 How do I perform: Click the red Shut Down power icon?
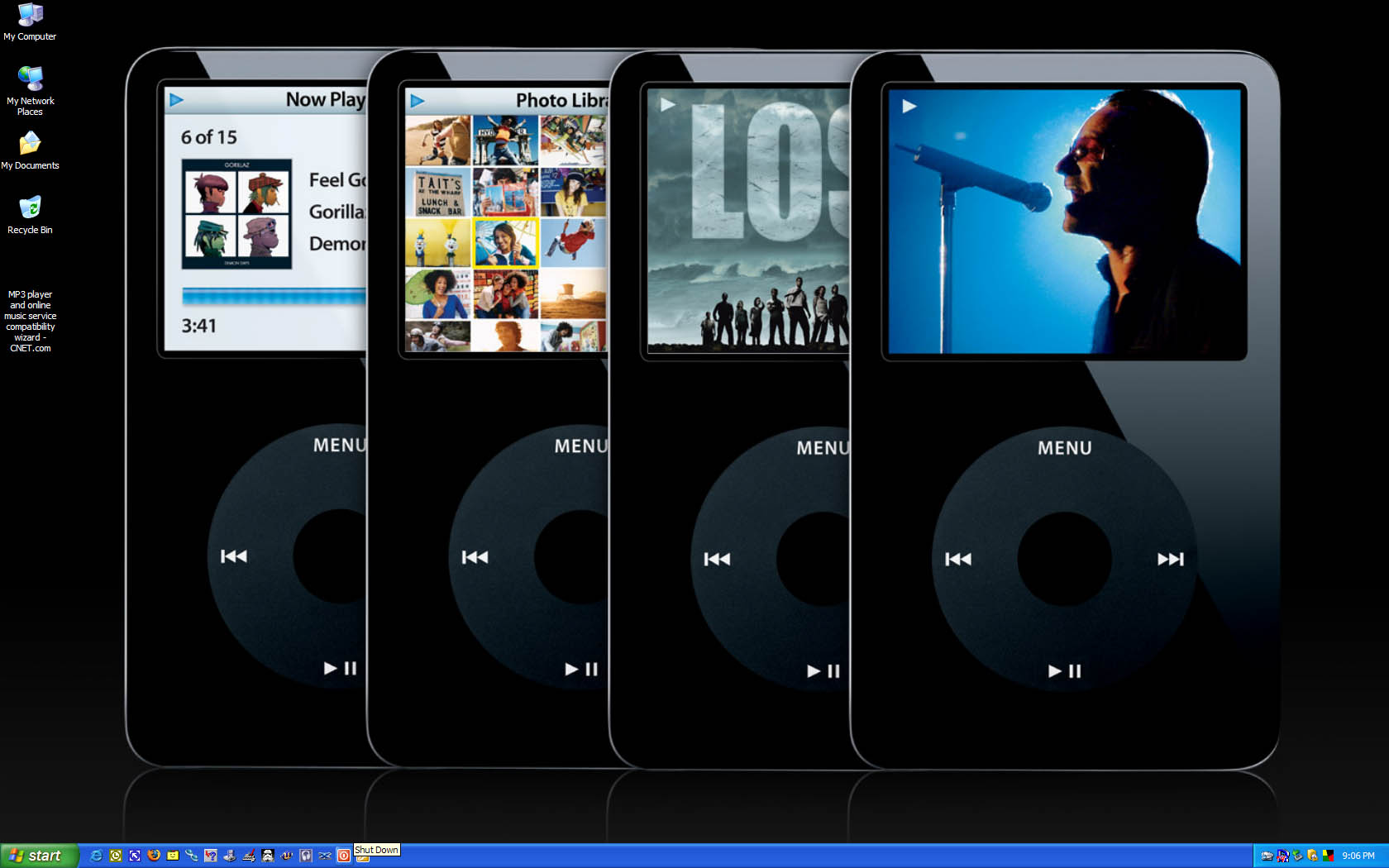tap(344, 856)
